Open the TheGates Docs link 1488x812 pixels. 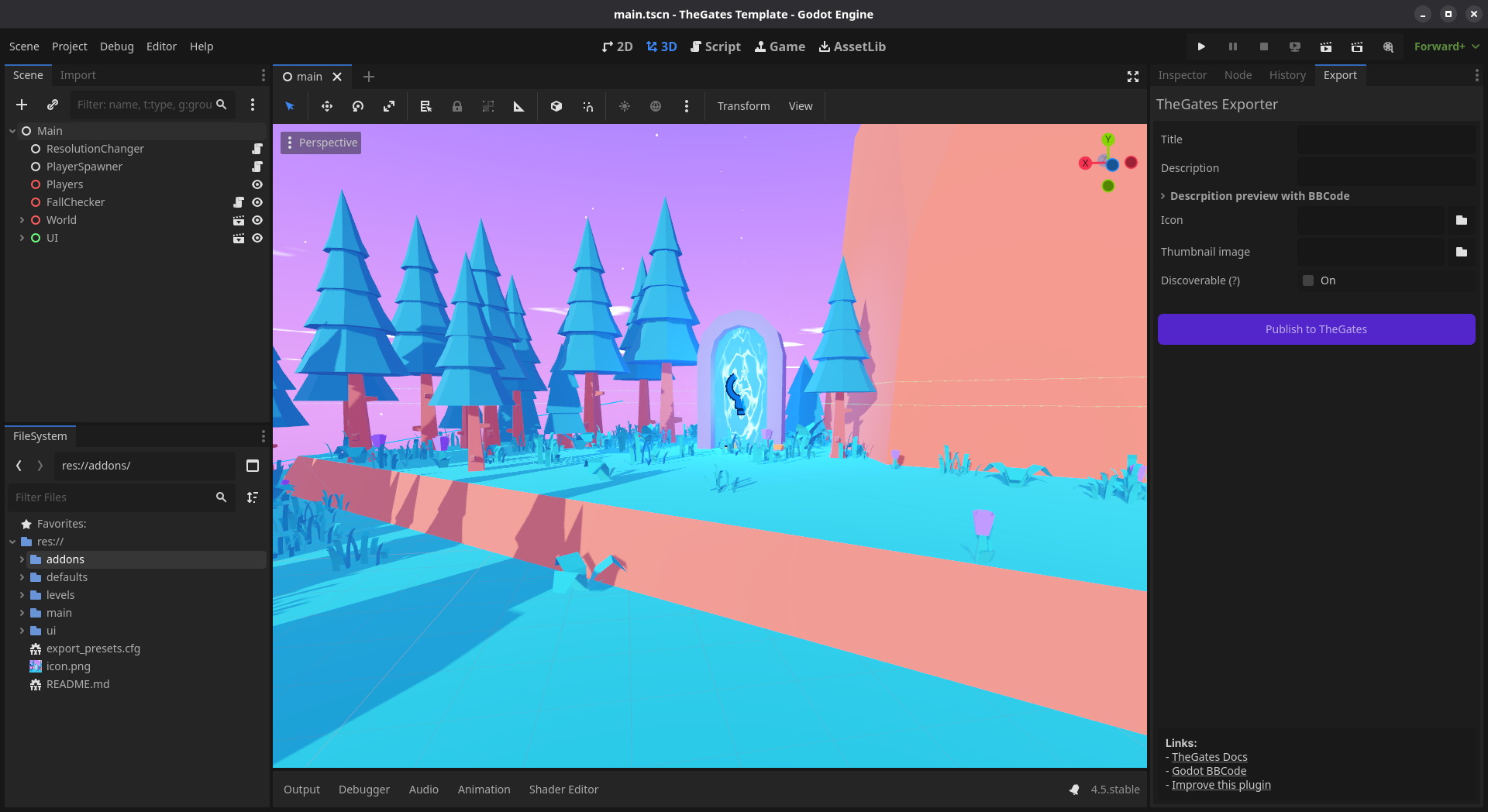(x=1209, y=757)
